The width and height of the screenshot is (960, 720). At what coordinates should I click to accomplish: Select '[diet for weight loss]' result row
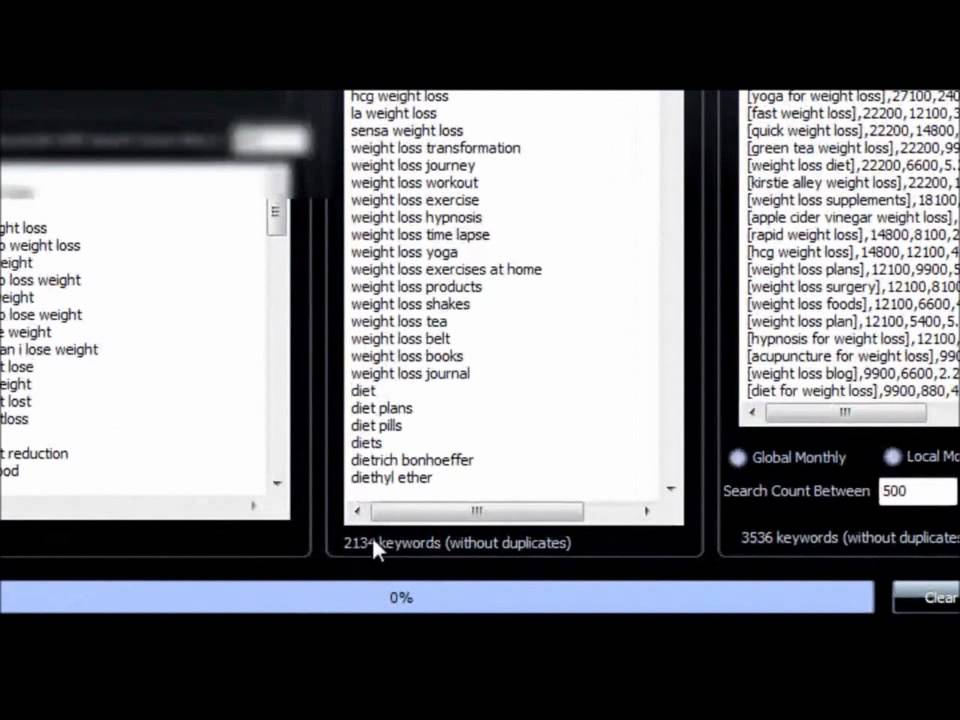pyautogui.click(x=853, y=391)
